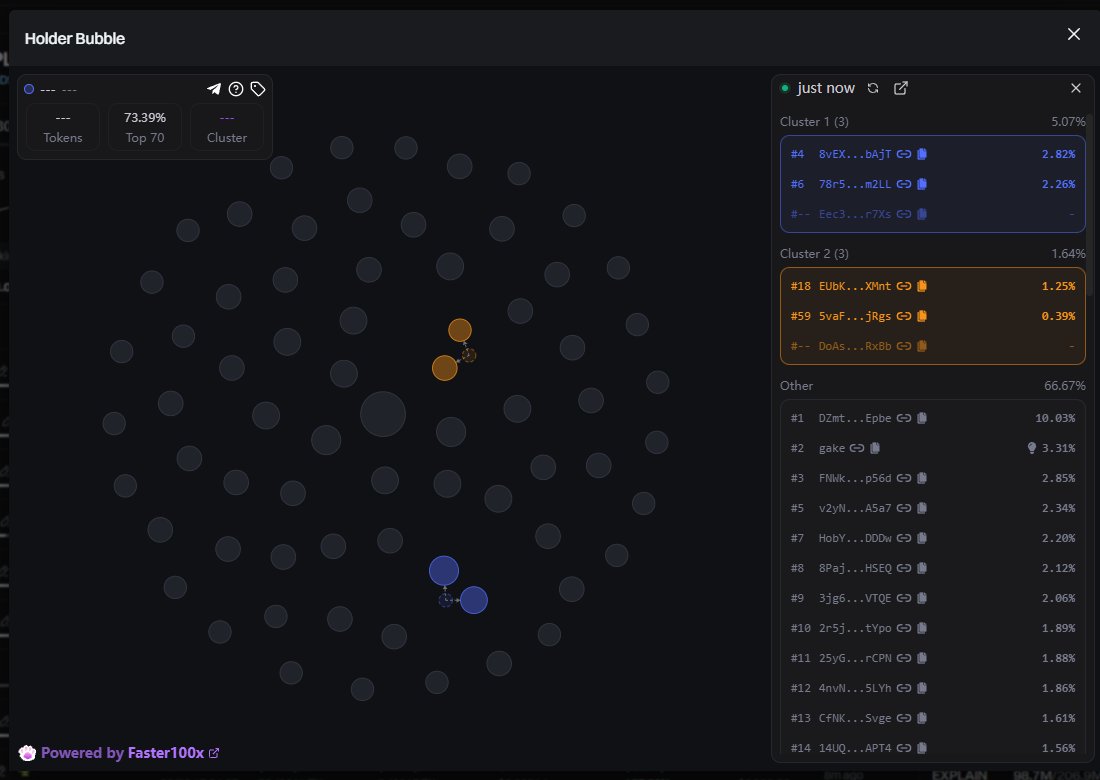Open link icon for EUbK...XMnt
The width and height of the screenshot is (1100, 780).
[x=904, y=286]
